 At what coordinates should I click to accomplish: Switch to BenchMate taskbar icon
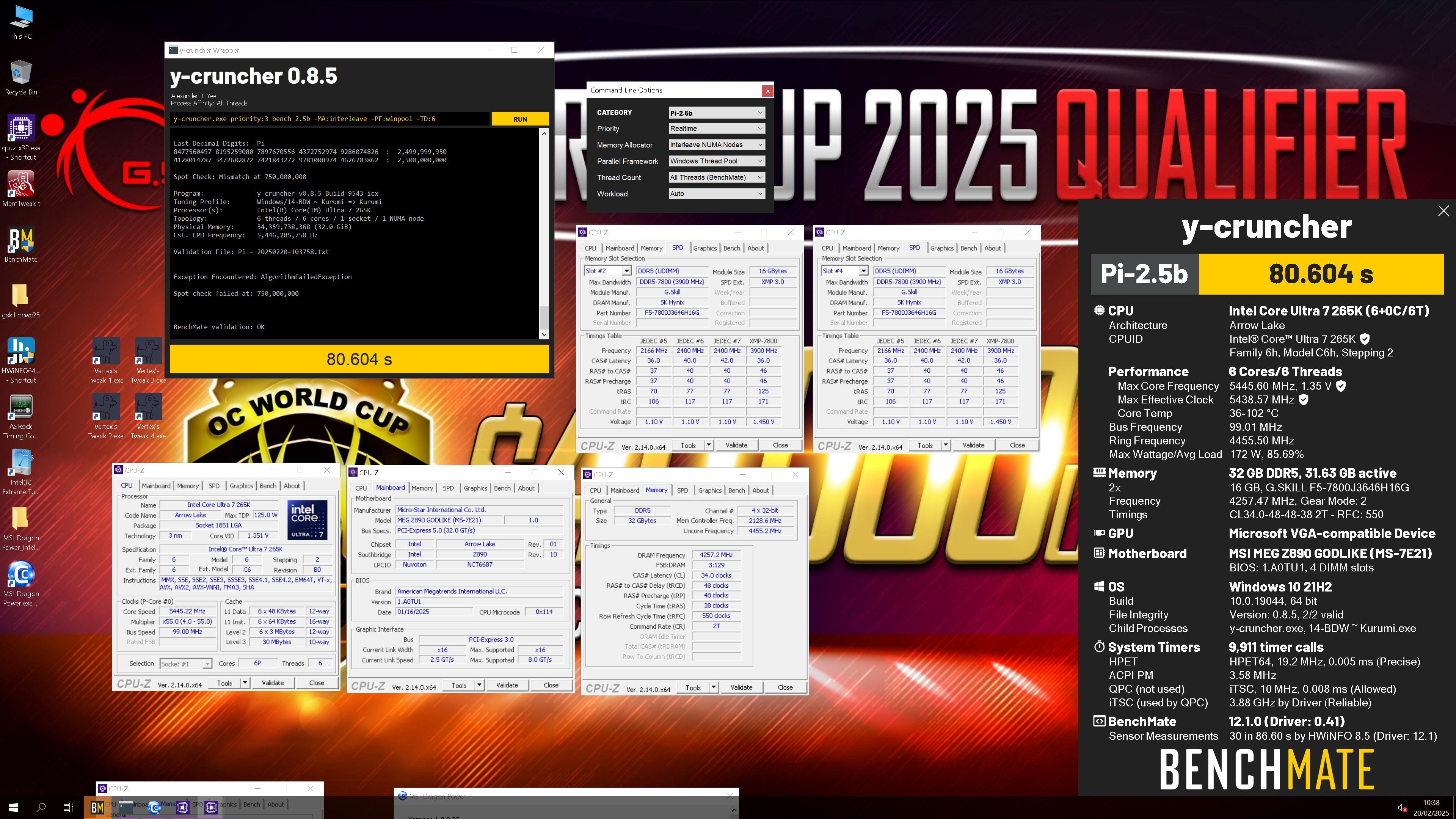click(97, 807)
